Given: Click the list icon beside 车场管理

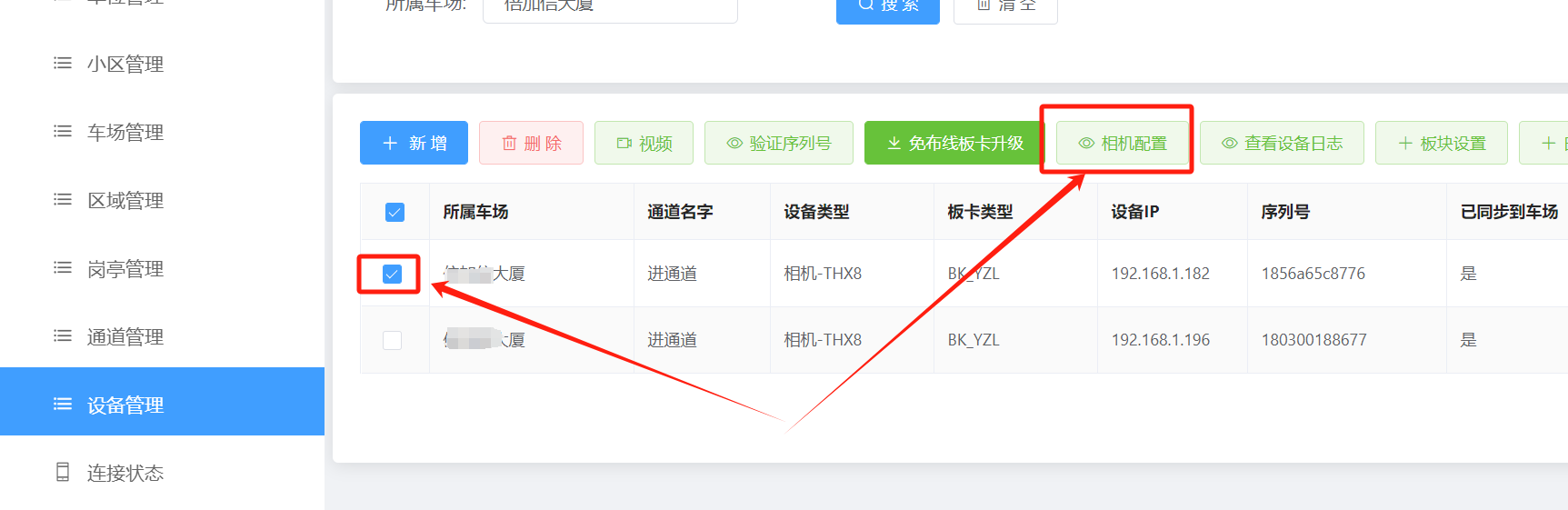Looking at the screenshot, I should [63, 132].
